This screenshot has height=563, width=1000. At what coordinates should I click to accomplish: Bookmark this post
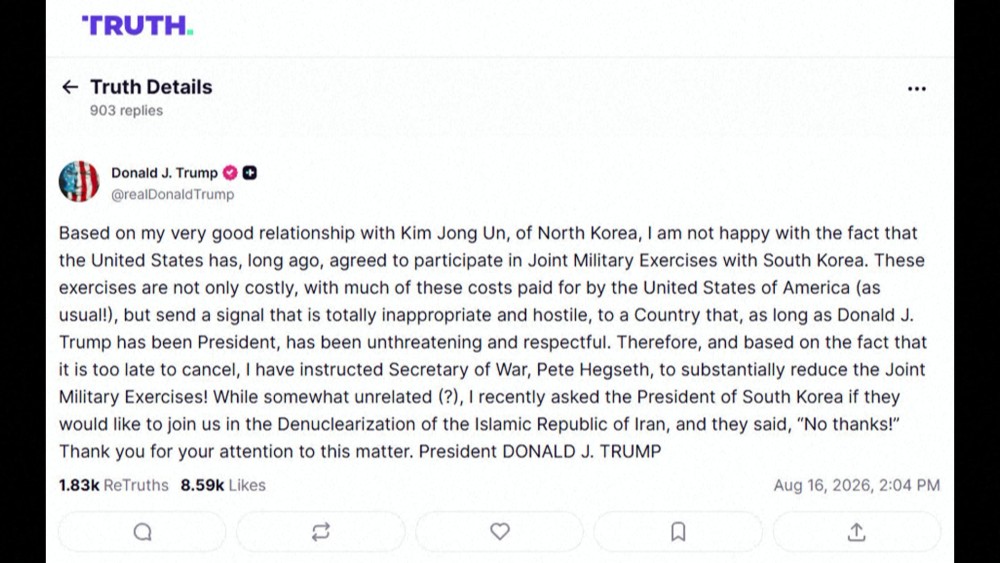[x=678, y=532]
